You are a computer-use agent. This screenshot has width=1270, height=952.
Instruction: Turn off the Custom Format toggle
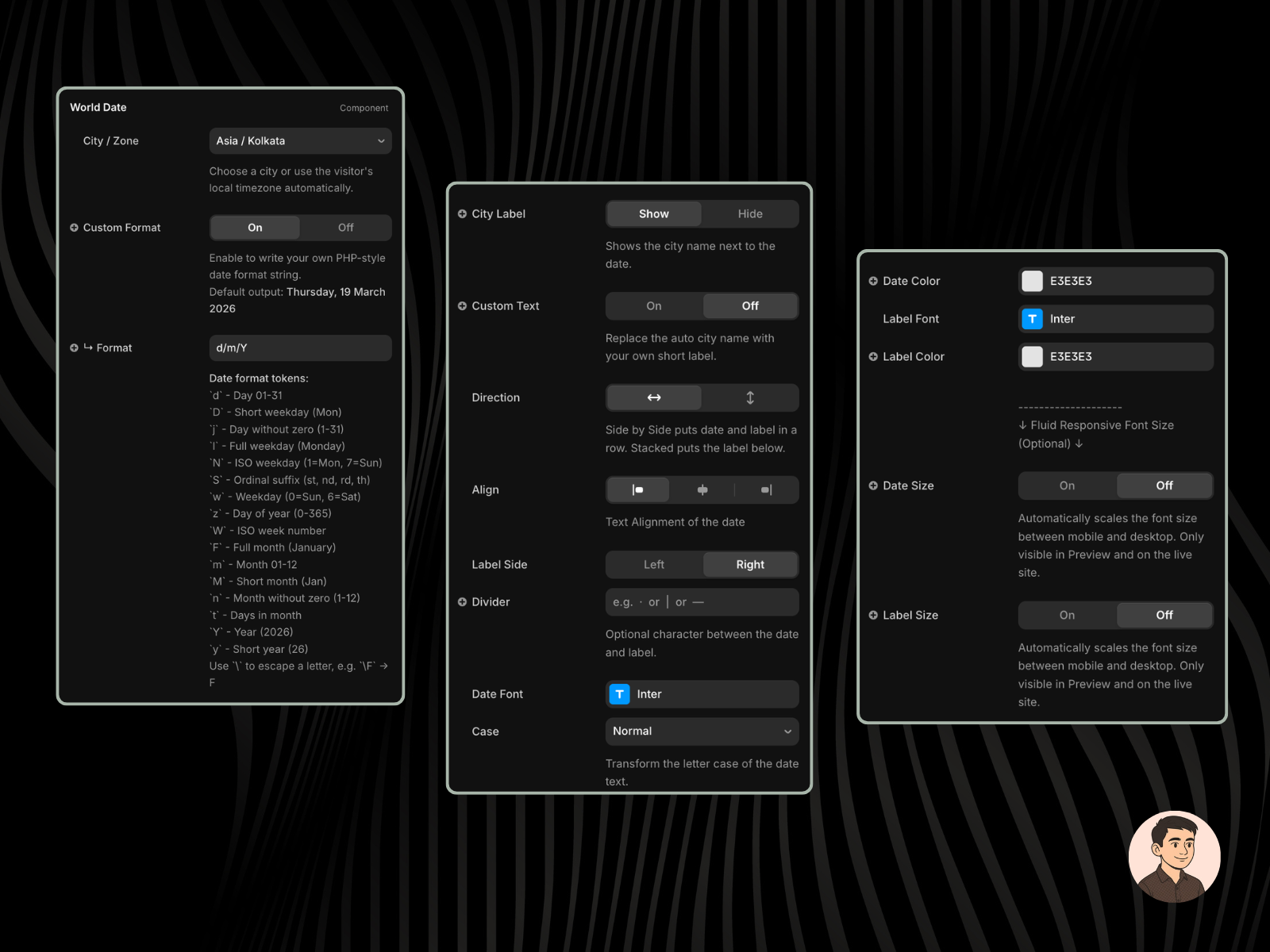pyautogui.click(x=345, y=228)
